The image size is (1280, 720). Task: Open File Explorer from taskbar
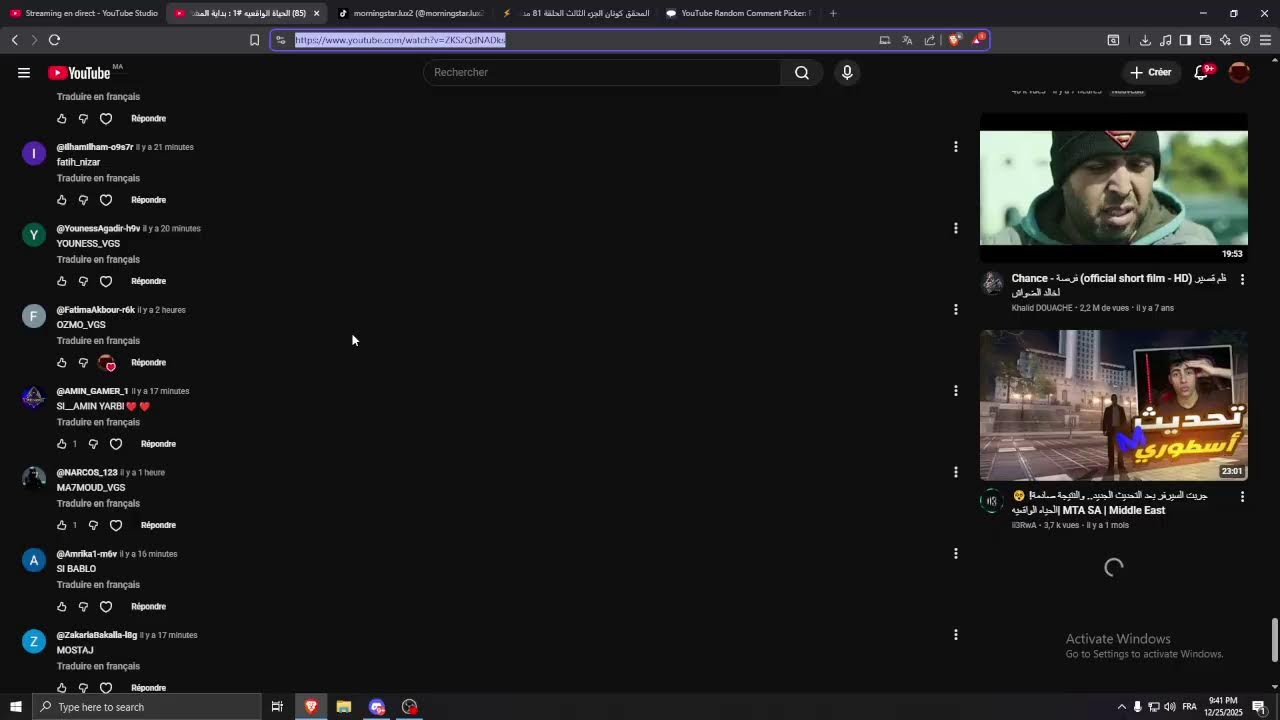[x=344, y=707]
